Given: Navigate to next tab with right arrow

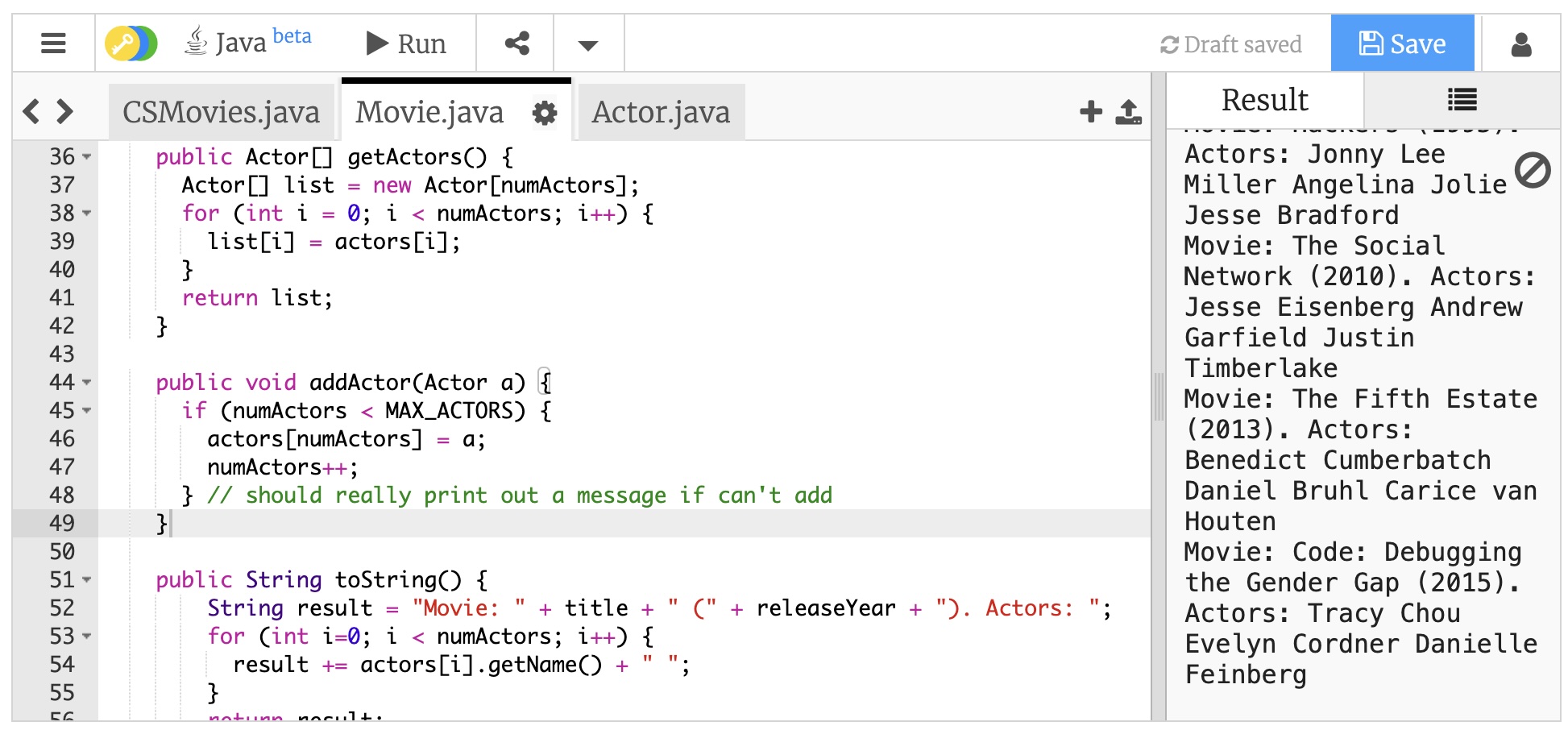Looking at the screenshot, I should tap(65, 111).
